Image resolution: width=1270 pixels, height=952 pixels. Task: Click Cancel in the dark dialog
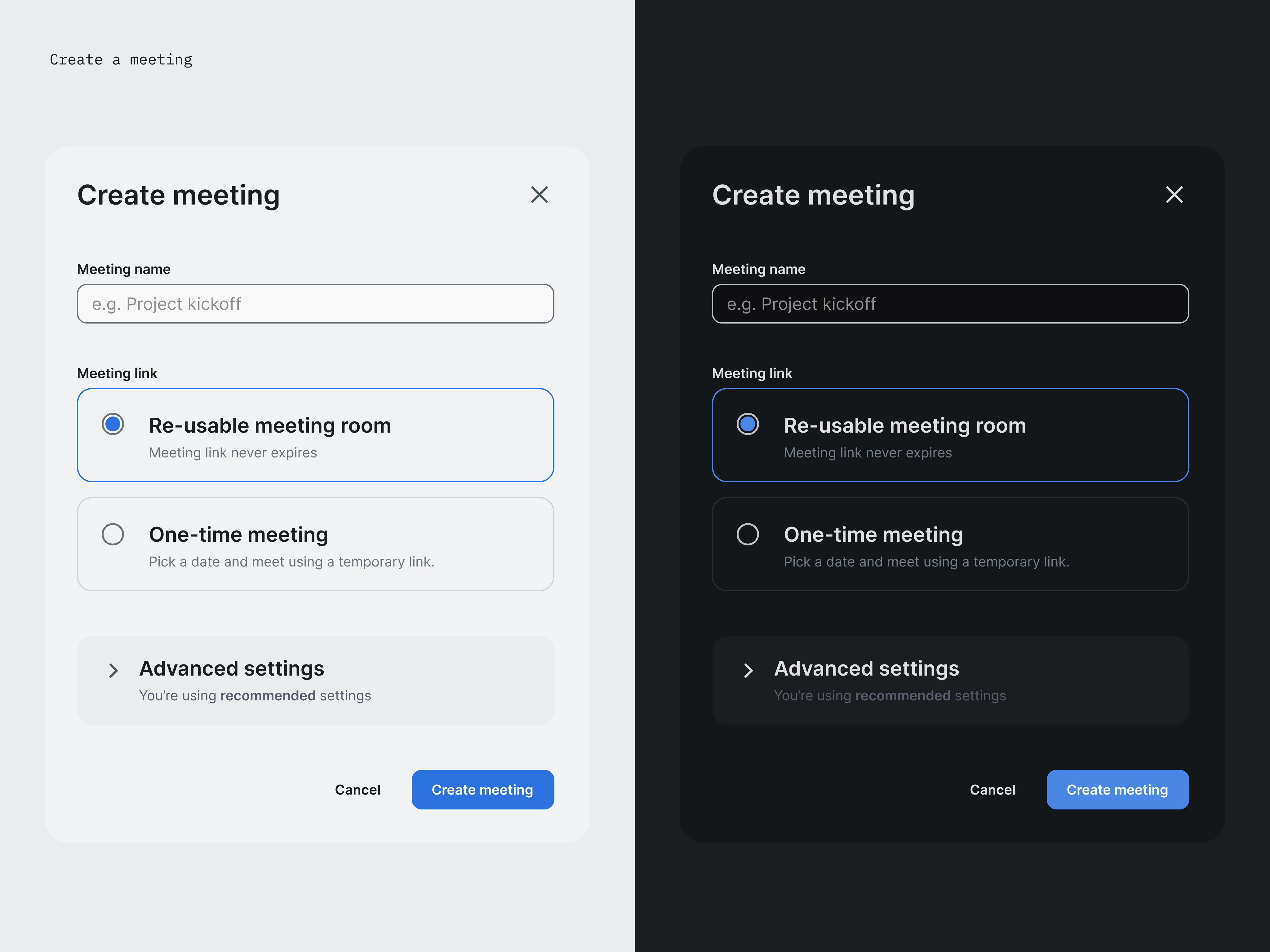click(x=993, y=790)
